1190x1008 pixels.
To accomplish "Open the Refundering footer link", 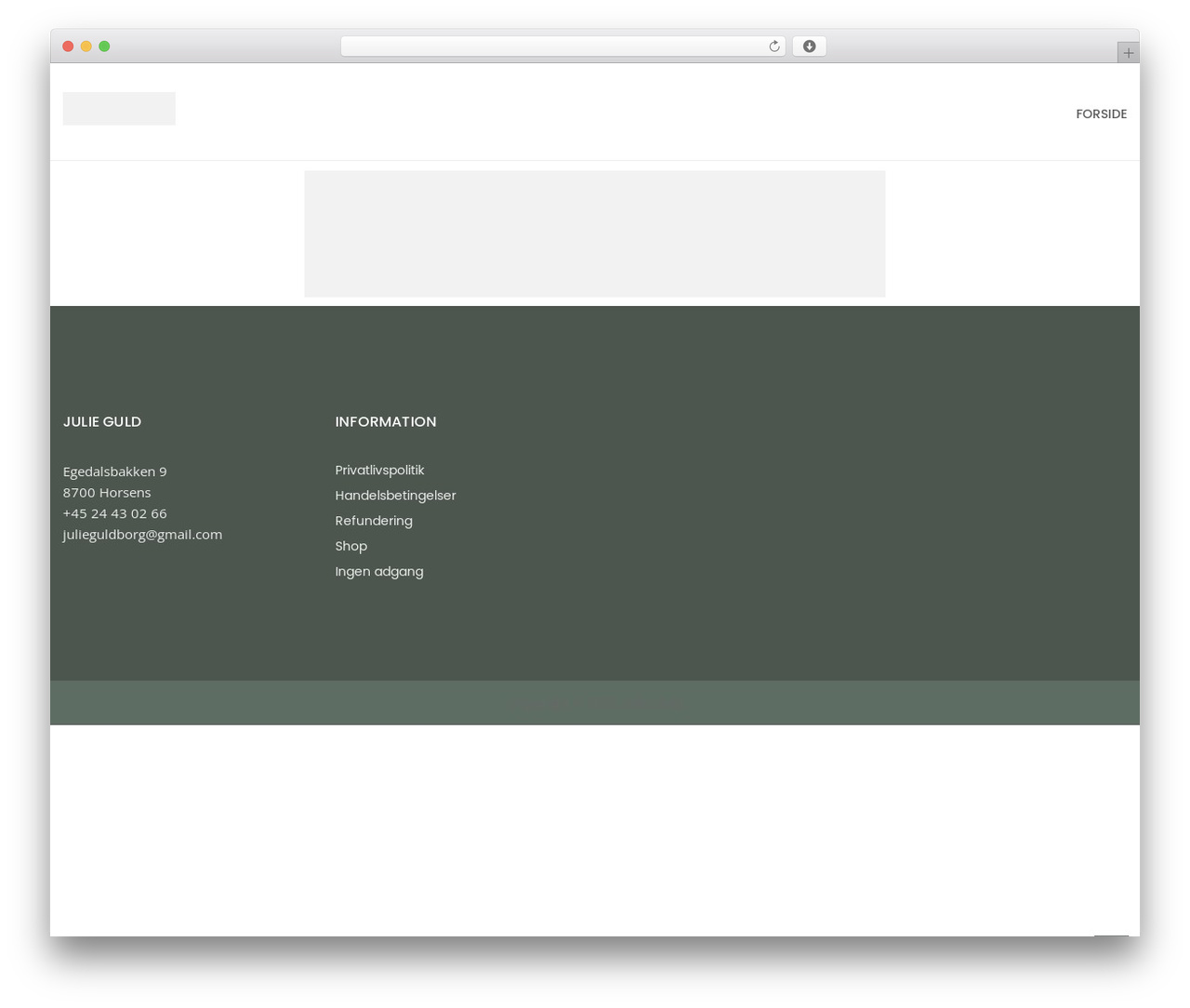I will click(x=374, y=520).
